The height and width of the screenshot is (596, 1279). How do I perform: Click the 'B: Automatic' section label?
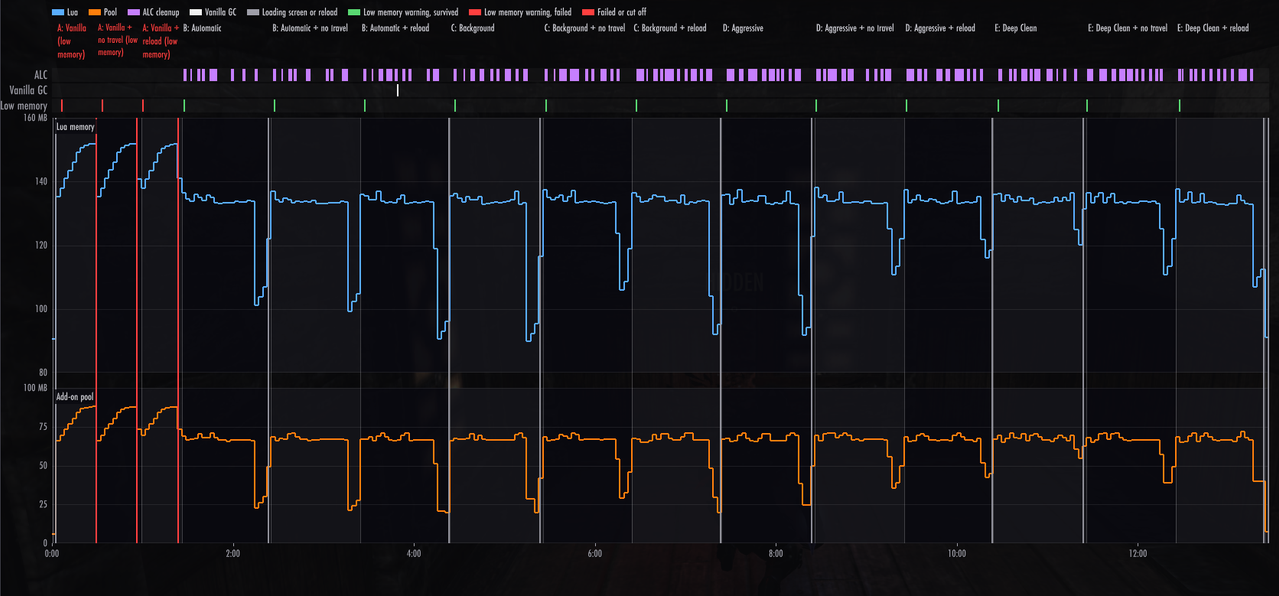(202, 28)
